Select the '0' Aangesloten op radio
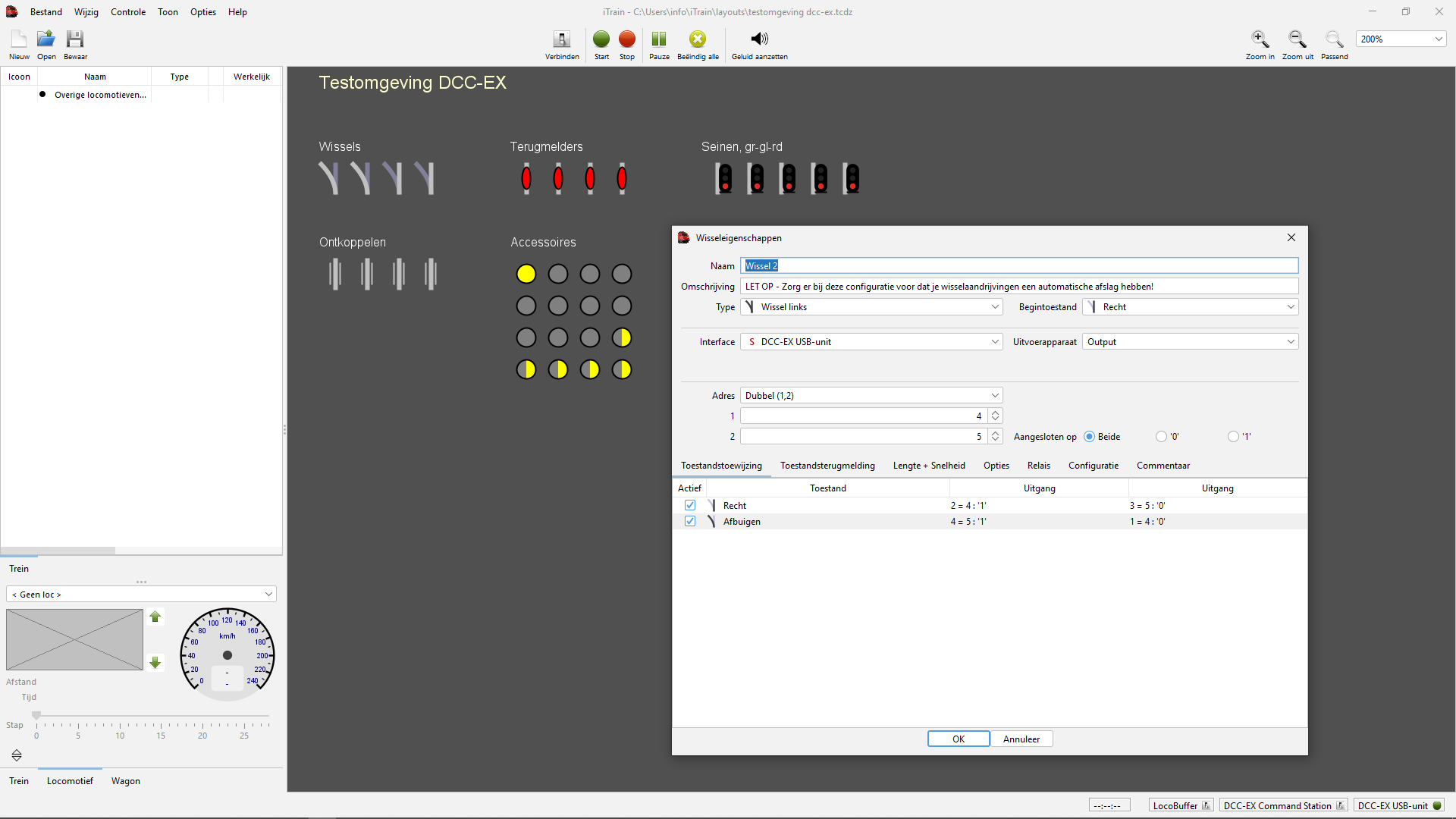Viewport: 1456px width, 819px height. click(1161, 437)
